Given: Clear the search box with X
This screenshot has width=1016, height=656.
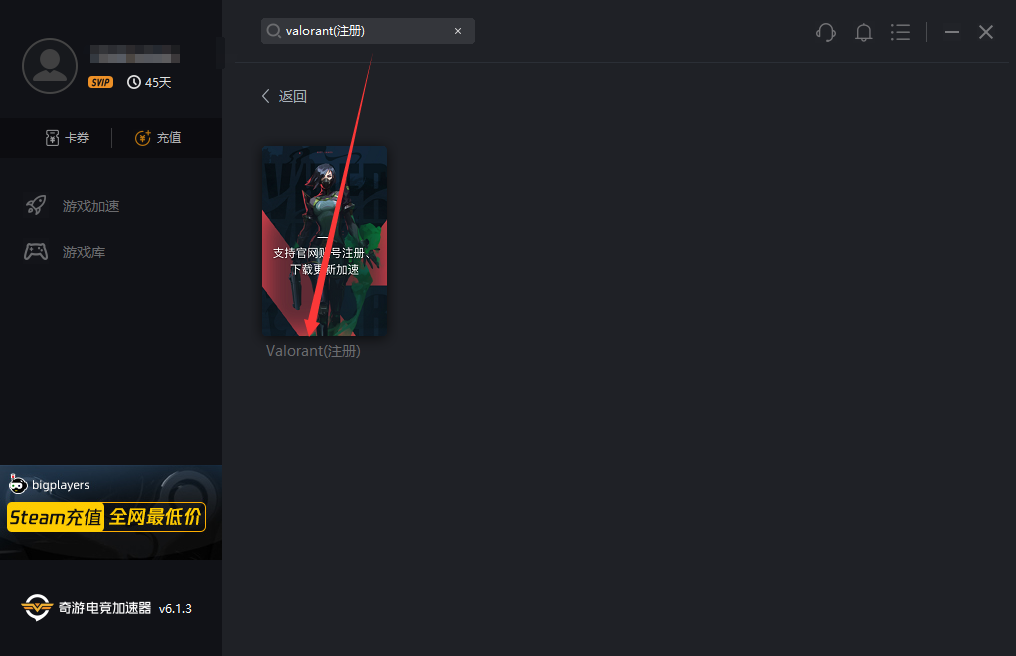Looking at the screenshot, I should (458, 31).
